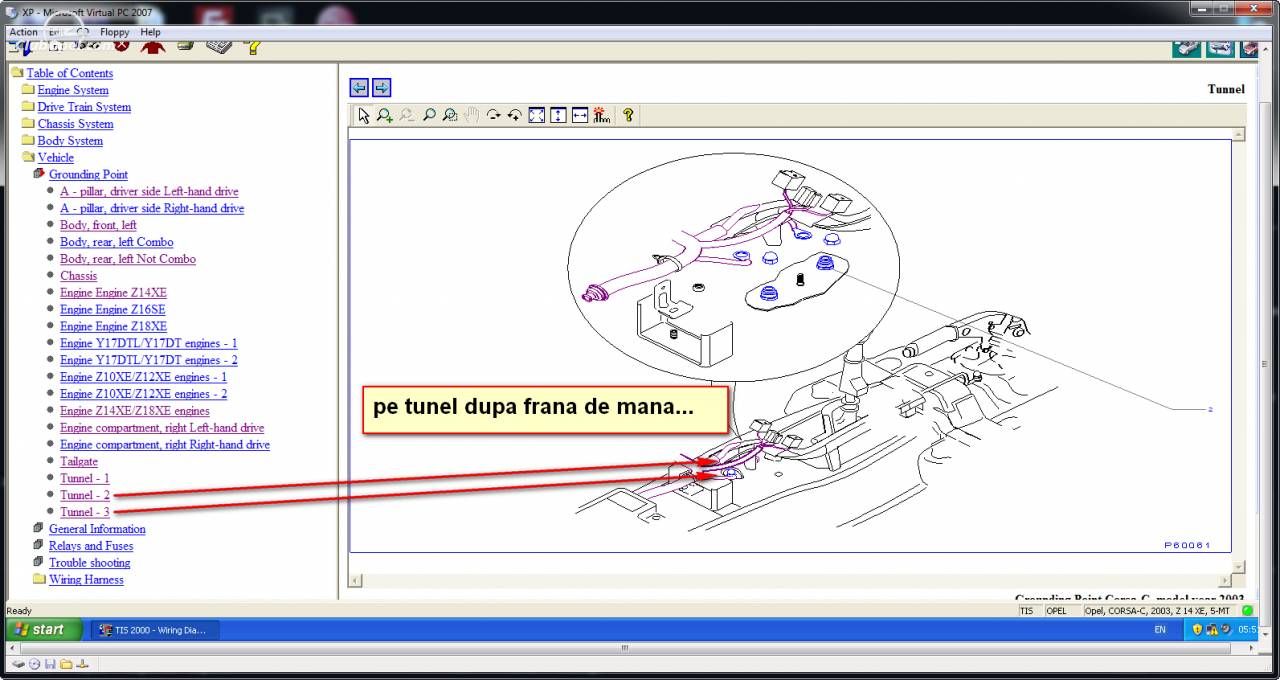Open Engine compartment, right Right-hand drive
The image size is (1280, 680).
click(165, 445)
